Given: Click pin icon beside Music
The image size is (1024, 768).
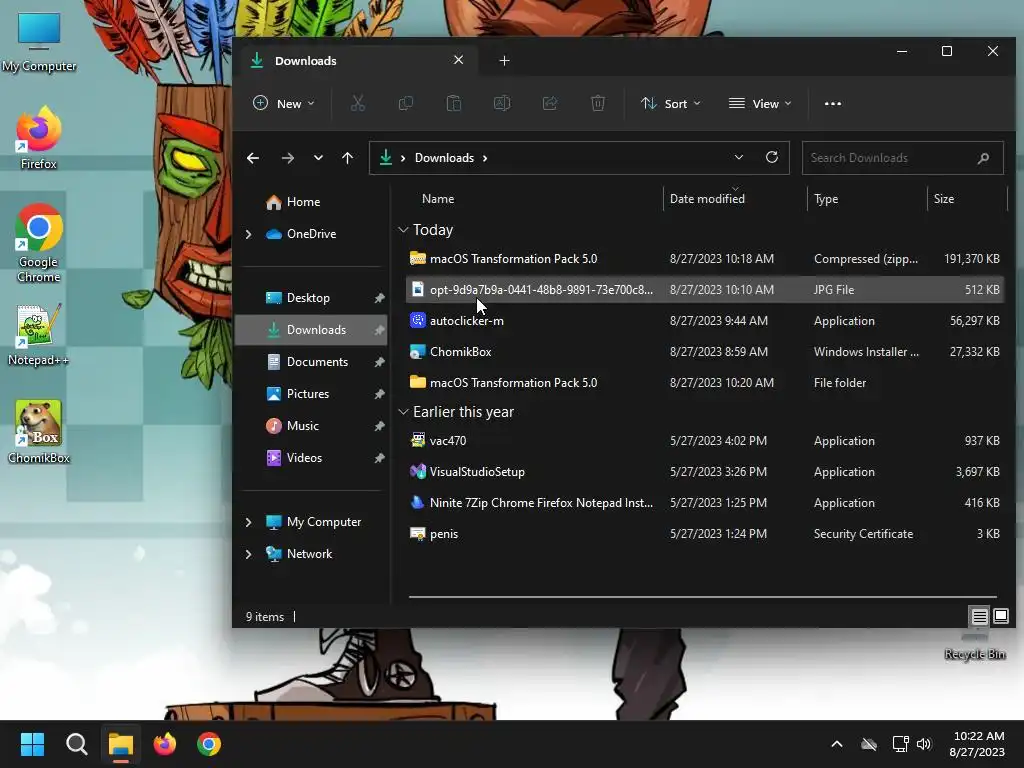Looking at the screenshot, I should click(379, 426).
